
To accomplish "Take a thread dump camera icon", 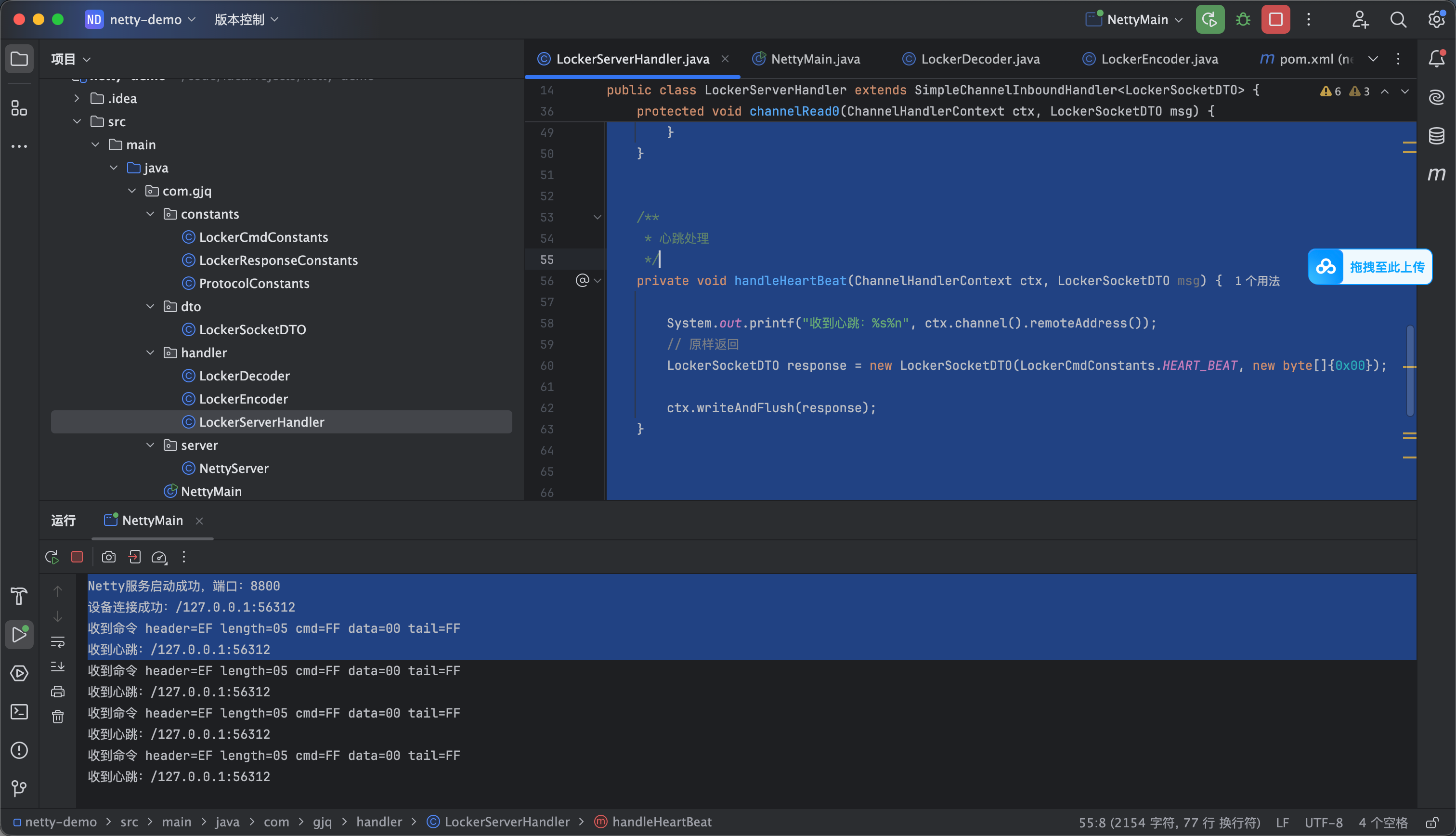I will coord(108,557).
